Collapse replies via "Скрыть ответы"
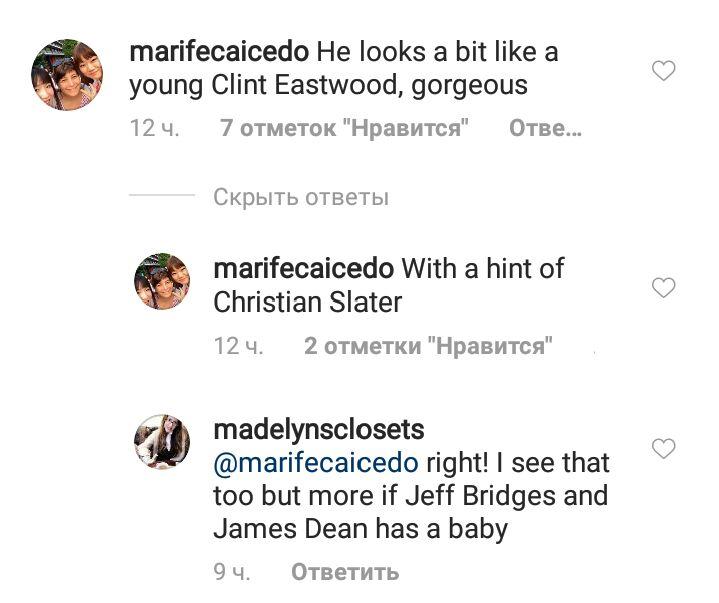The image size is (719, 603). click(x=300, y=197)
